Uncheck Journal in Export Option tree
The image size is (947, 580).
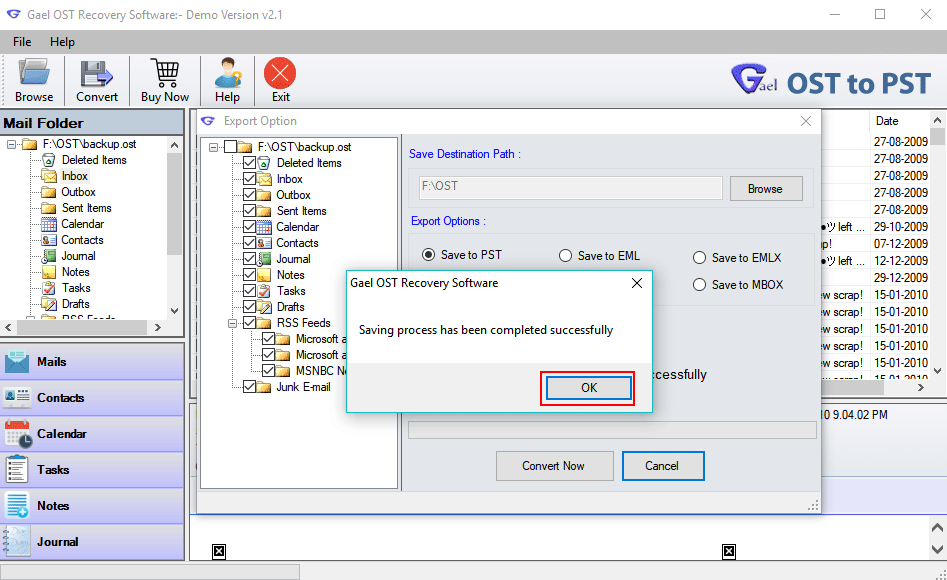coord(249,259)
